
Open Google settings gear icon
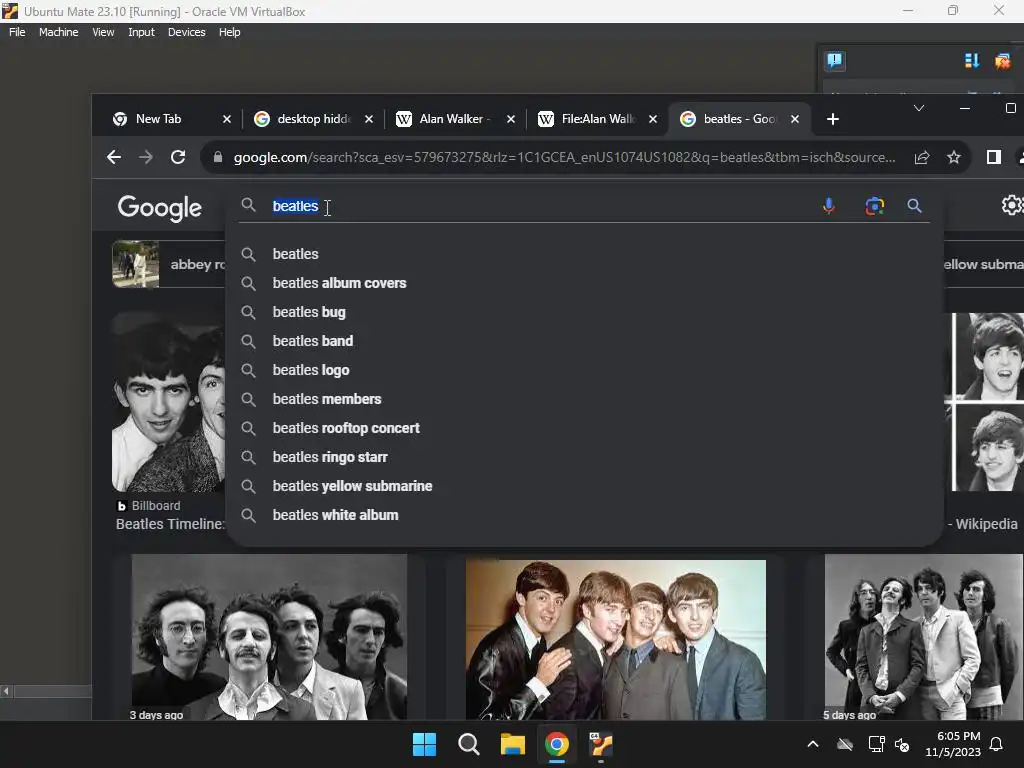(1012, 205)
